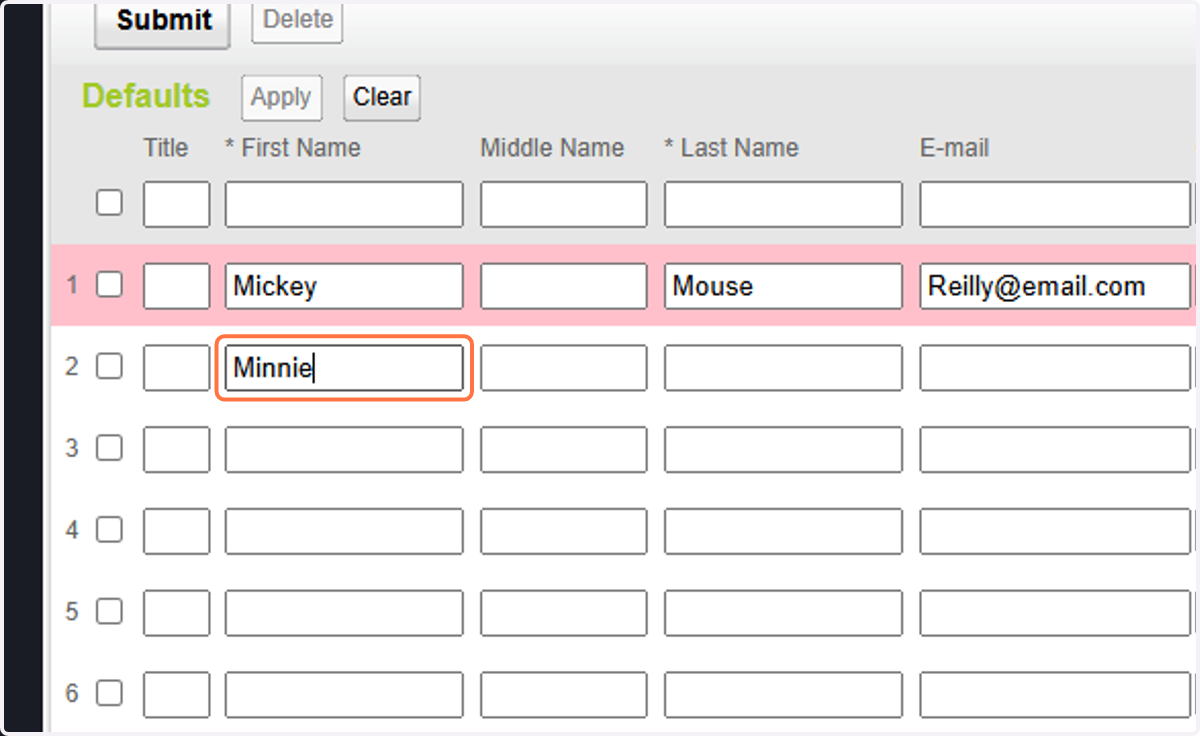Click row 4 Last Name field
The width and height of the screenshot is (1200, 736).
[x=783, y=531]
